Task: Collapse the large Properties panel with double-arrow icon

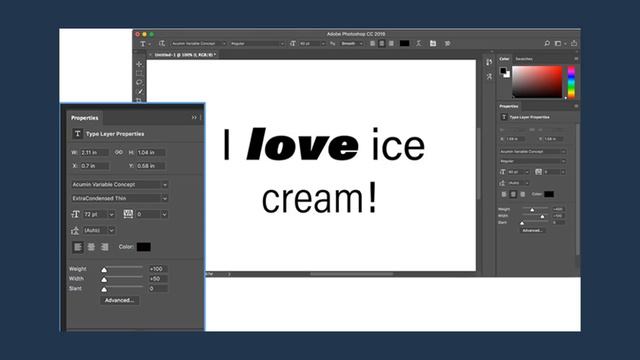Action: (194, 118)
